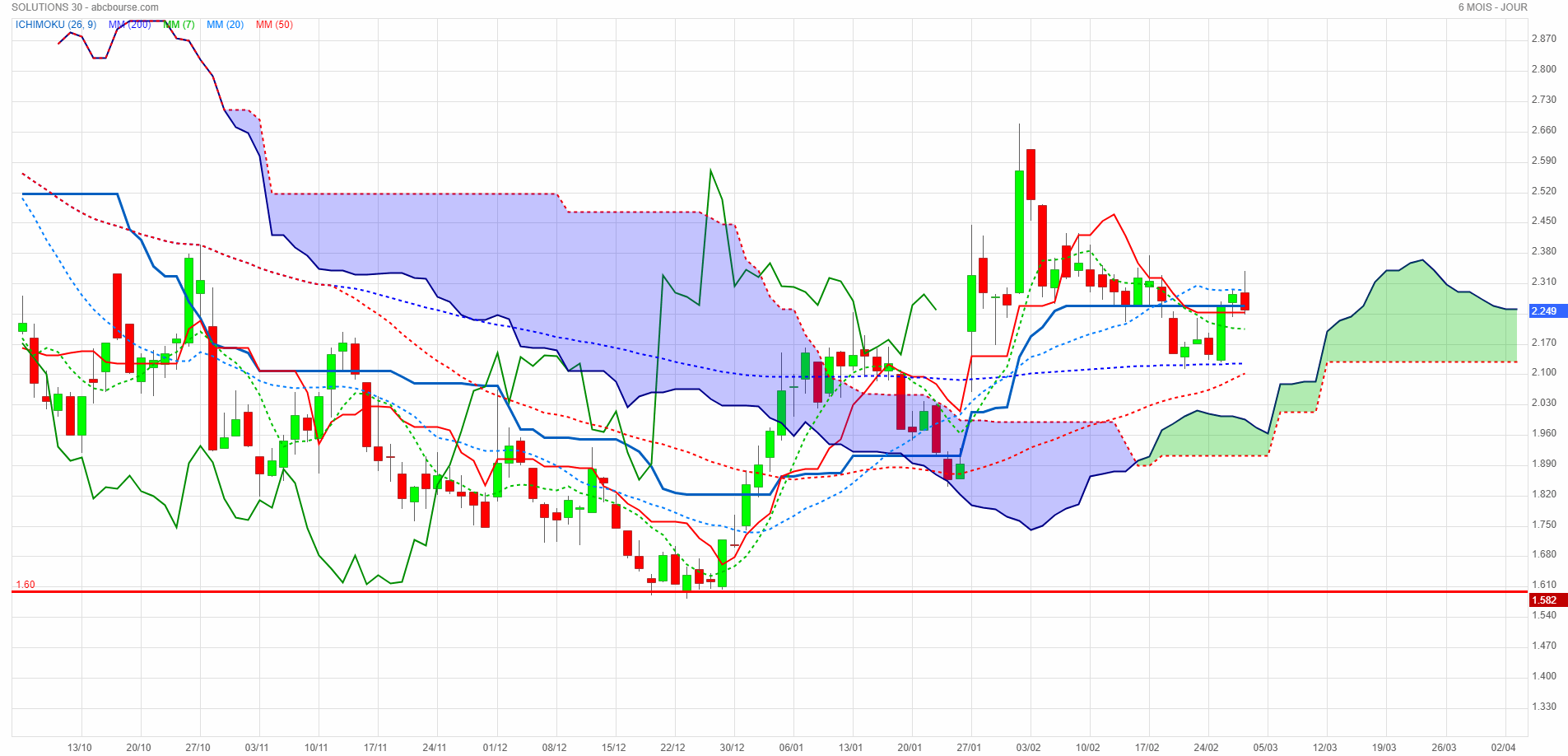Click the 17/11 date axis label
The height and width of the screenshot is (756, 1568).
point(376,748)
